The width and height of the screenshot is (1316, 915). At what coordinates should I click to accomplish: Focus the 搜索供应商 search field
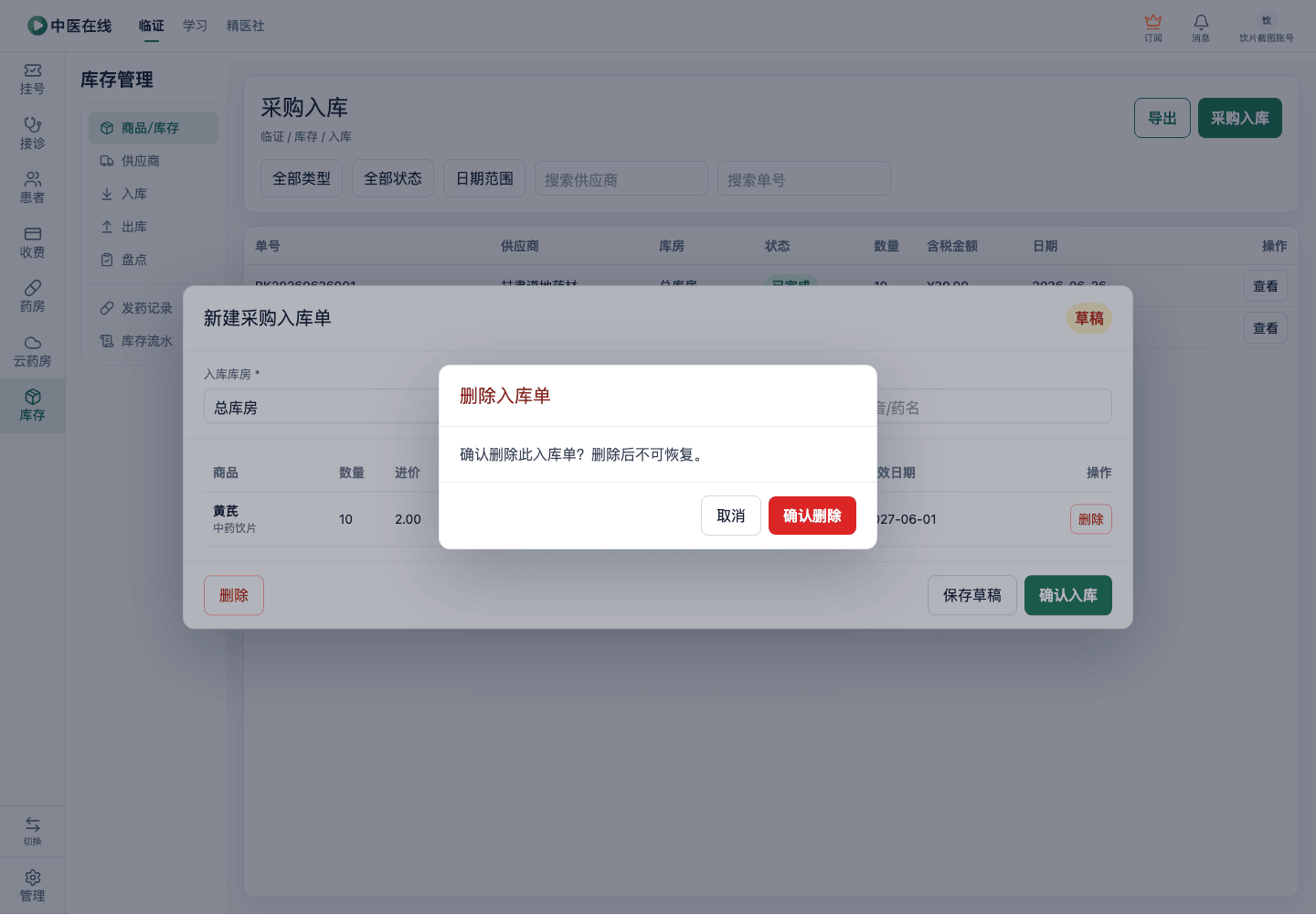click(621, 179)
